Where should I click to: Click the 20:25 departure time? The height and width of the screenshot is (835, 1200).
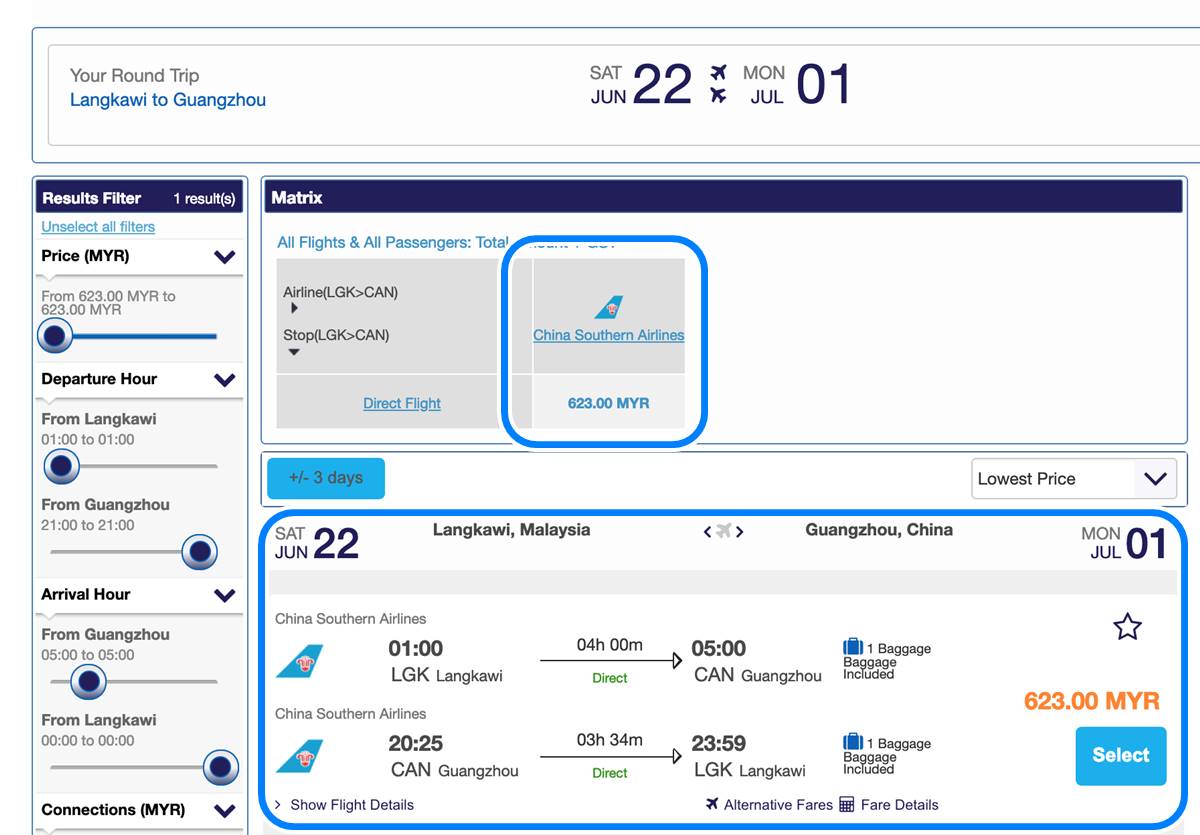click(416, 744)
